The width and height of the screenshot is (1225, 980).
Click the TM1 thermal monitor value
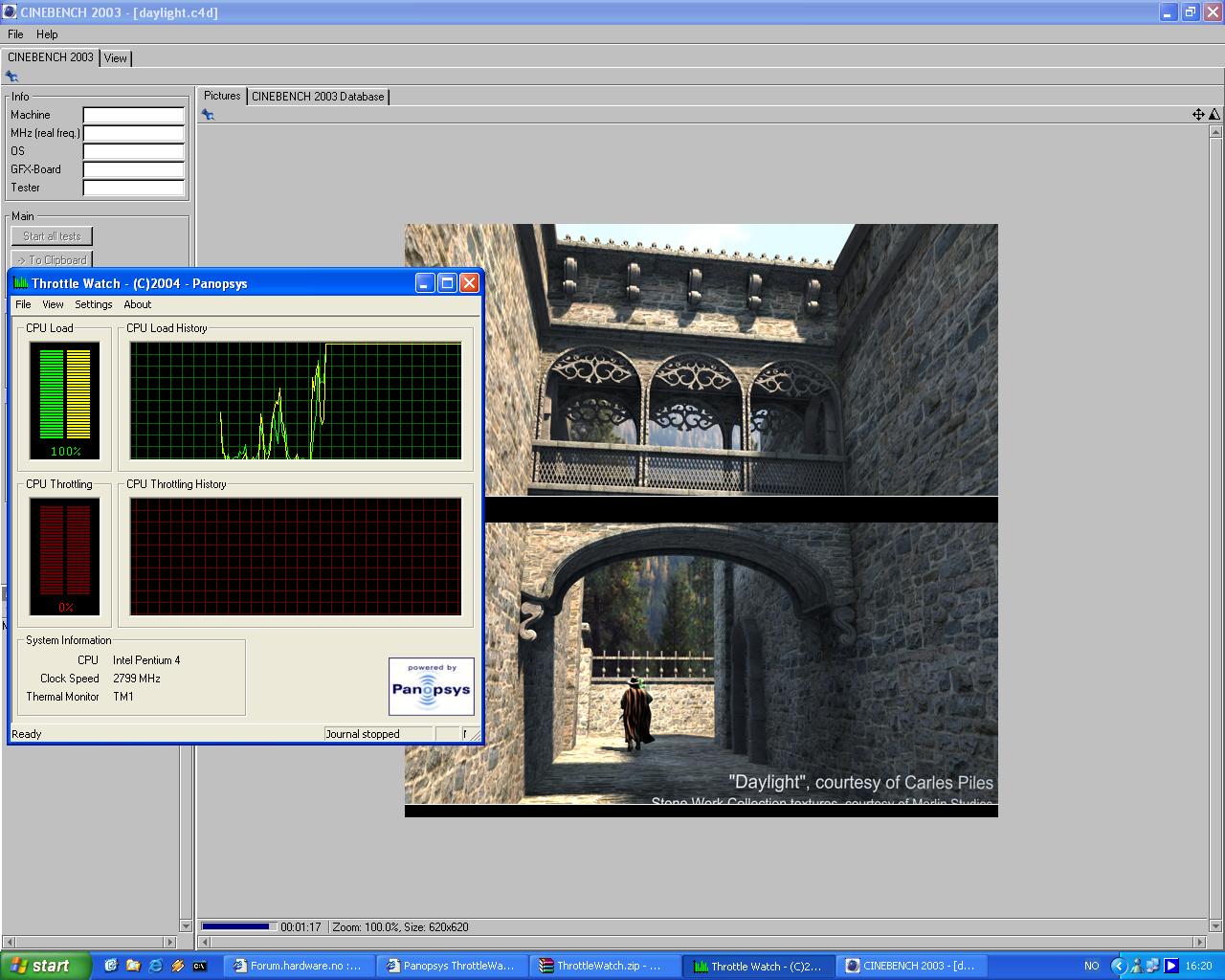tap(123, 697)
